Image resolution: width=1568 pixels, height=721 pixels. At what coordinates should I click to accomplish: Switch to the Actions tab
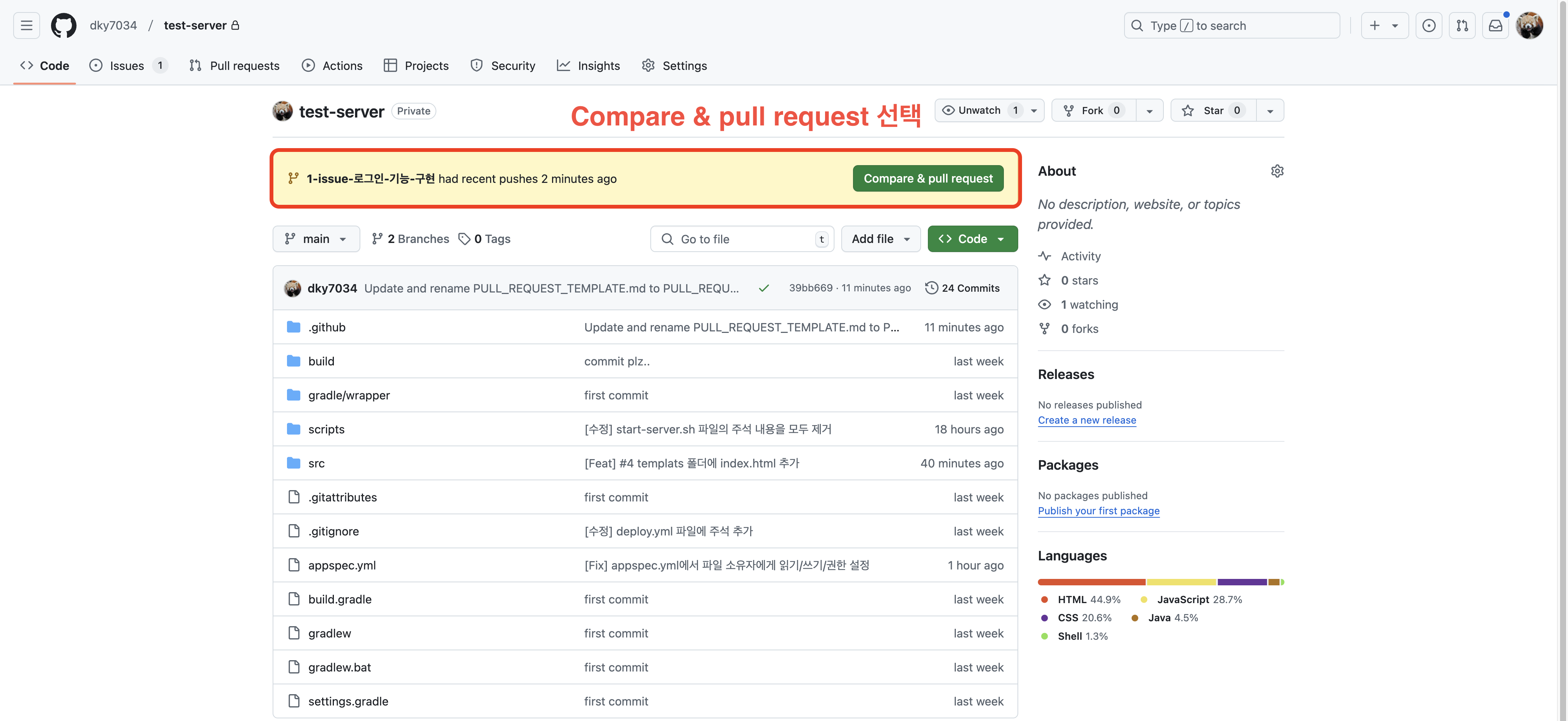click(x=332, y=66)
